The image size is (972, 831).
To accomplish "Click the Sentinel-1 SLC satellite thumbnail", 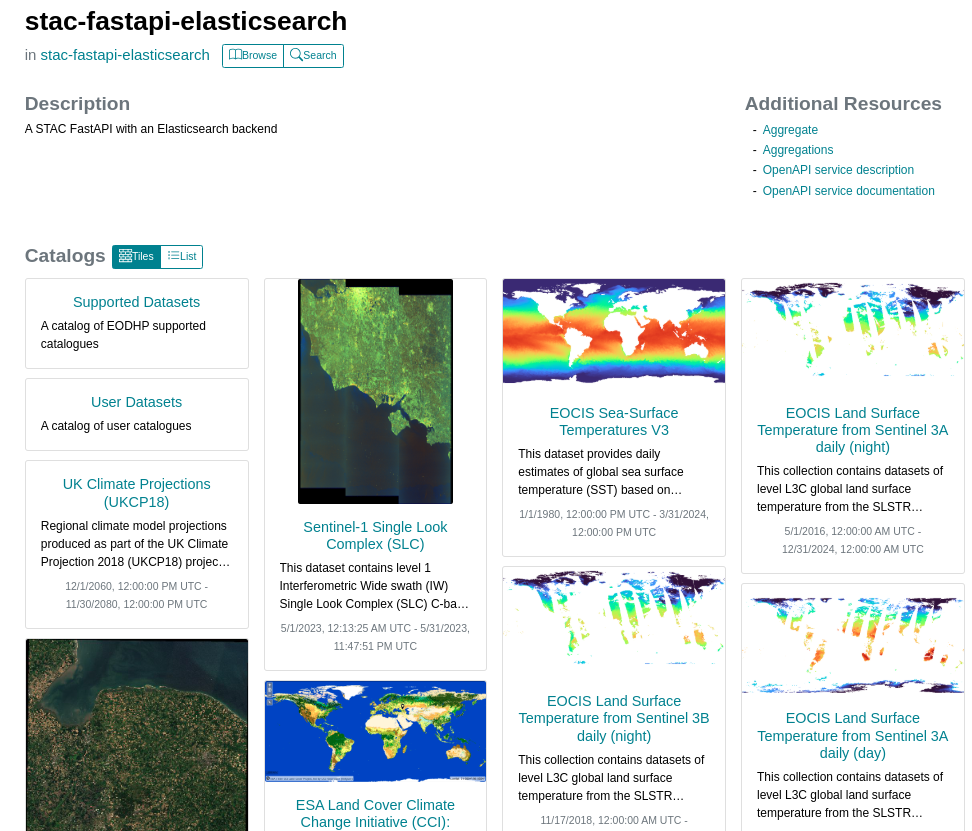I will coord(375,391).
